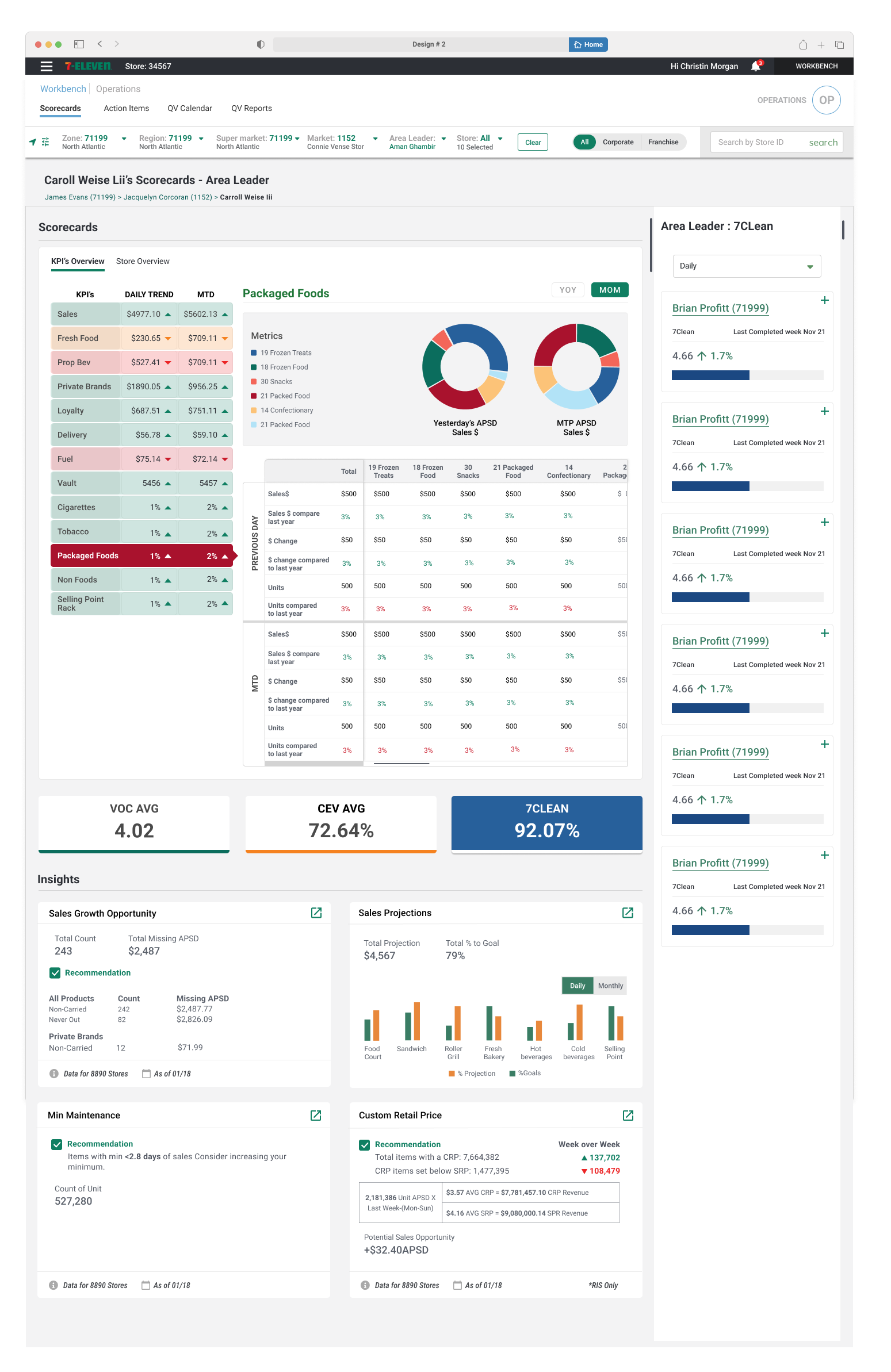Viewport: 891px width, 1372px height.
Task: Click the info icon in Min Maintenance footer
Action: click(x=53, y=1285)
